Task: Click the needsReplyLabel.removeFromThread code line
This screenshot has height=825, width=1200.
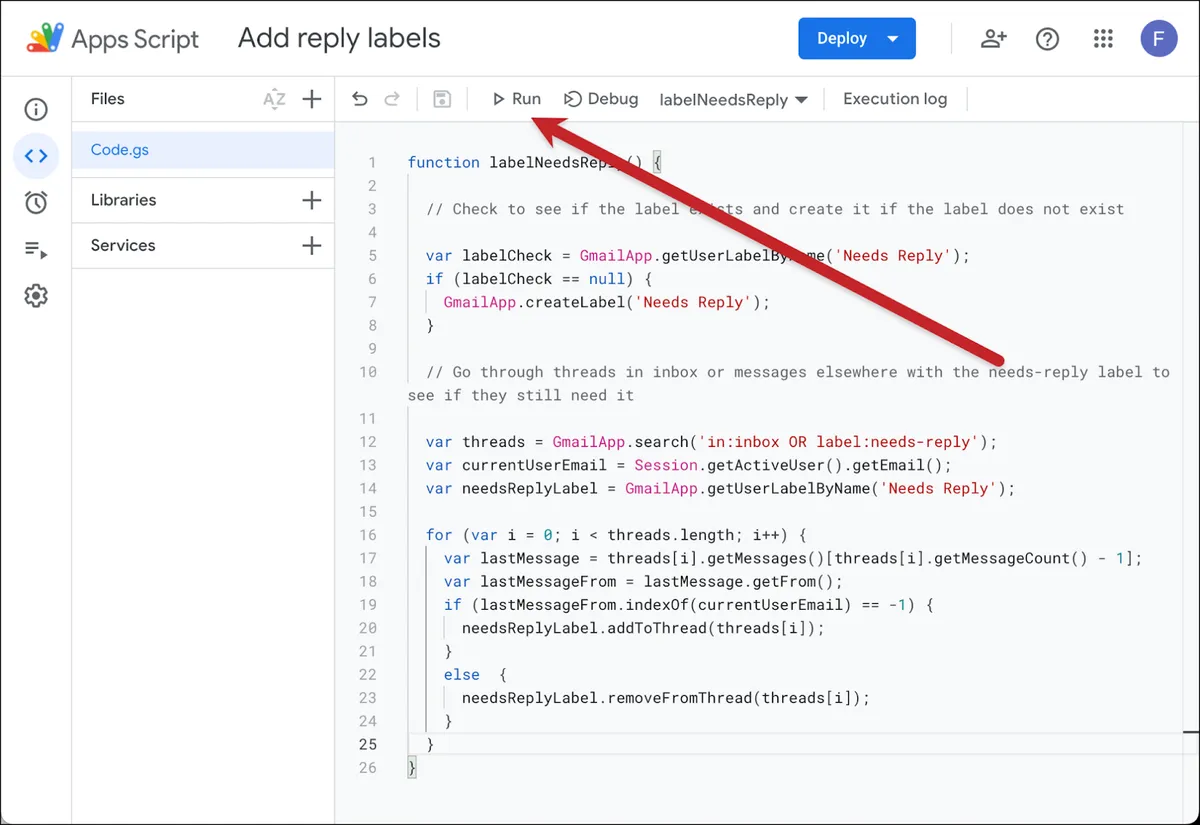Action: click(x=666, y=698)
